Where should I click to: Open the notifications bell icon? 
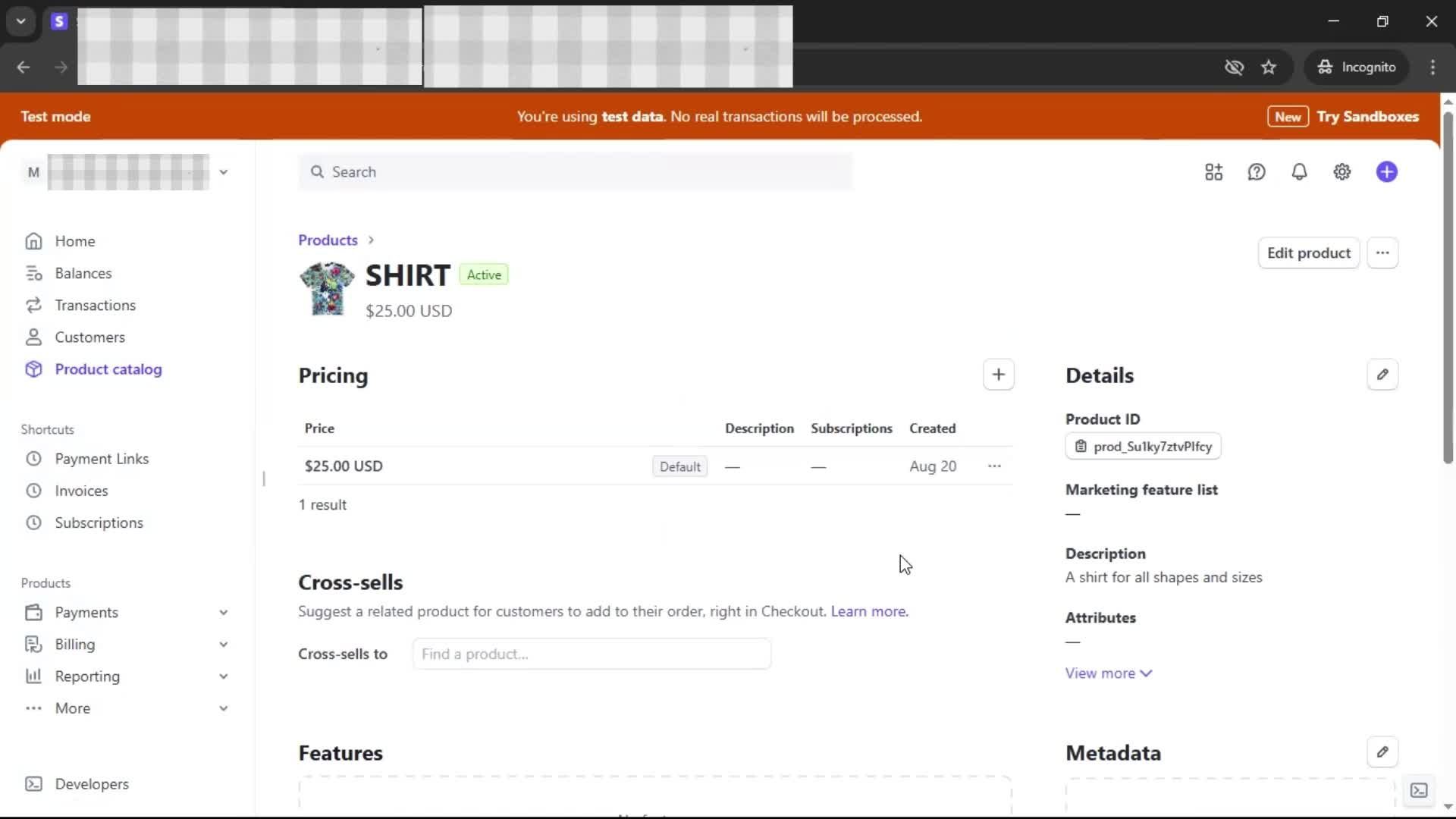(1299, 172)
